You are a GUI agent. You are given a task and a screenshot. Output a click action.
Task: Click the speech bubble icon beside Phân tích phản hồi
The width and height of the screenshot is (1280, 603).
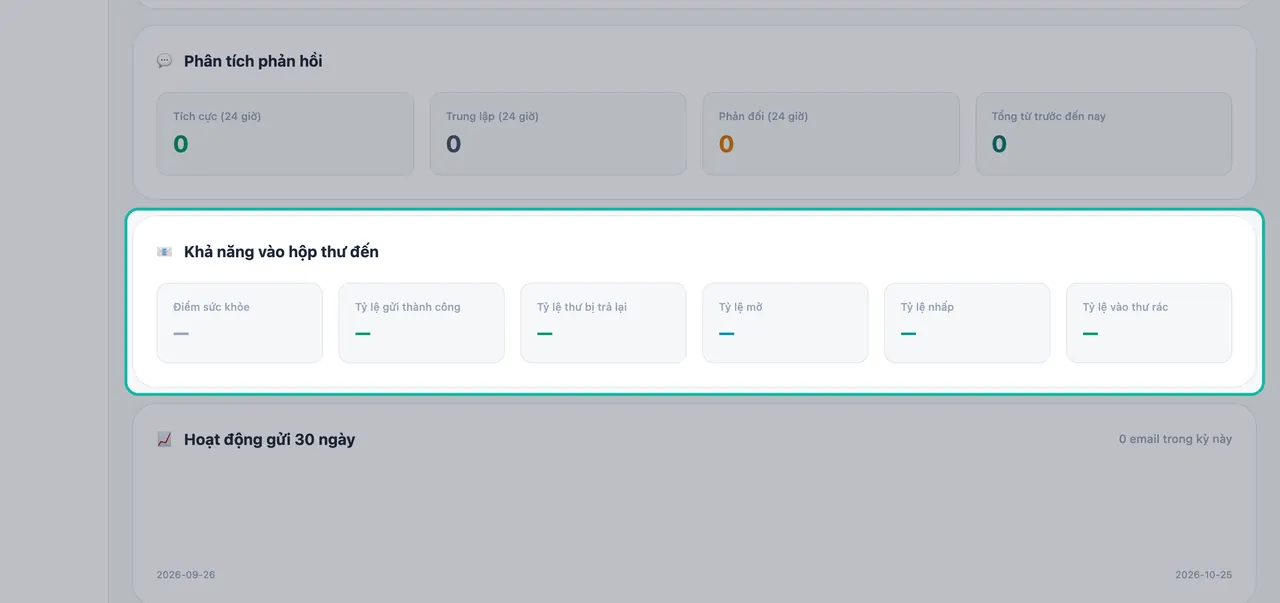[x=164, y=61]
